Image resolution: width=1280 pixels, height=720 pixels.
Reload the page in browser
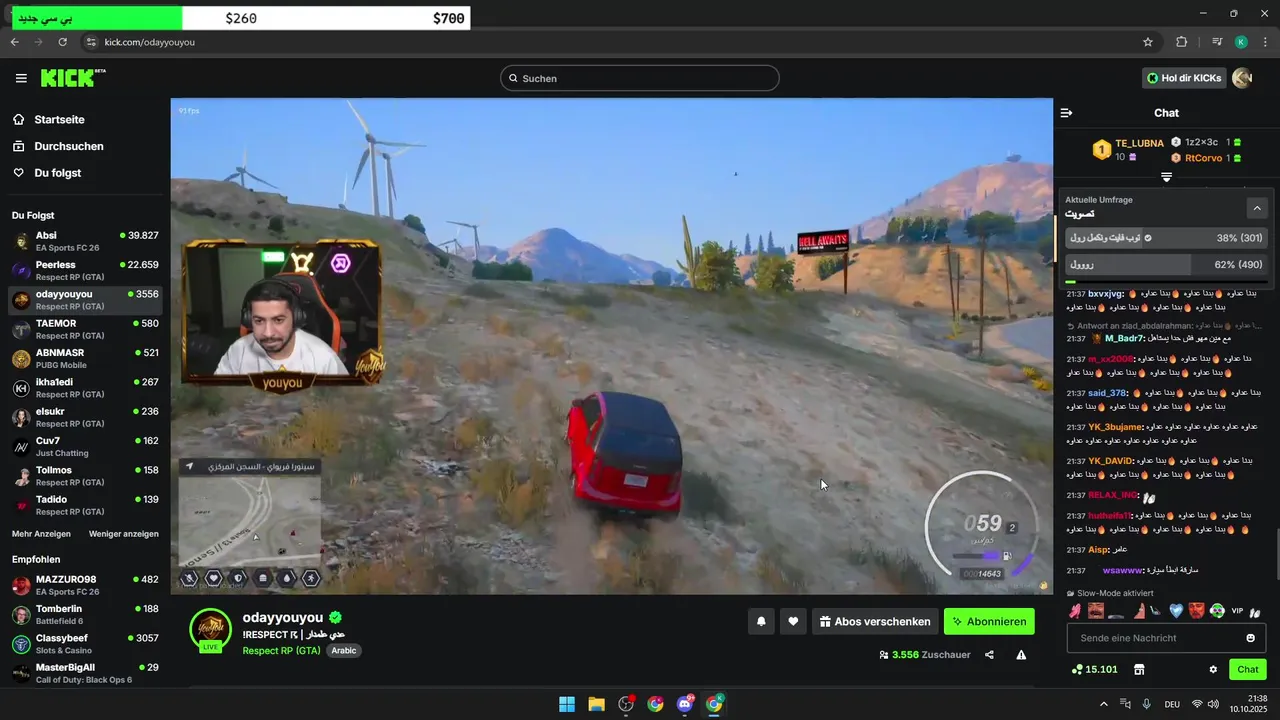point(62,42)
